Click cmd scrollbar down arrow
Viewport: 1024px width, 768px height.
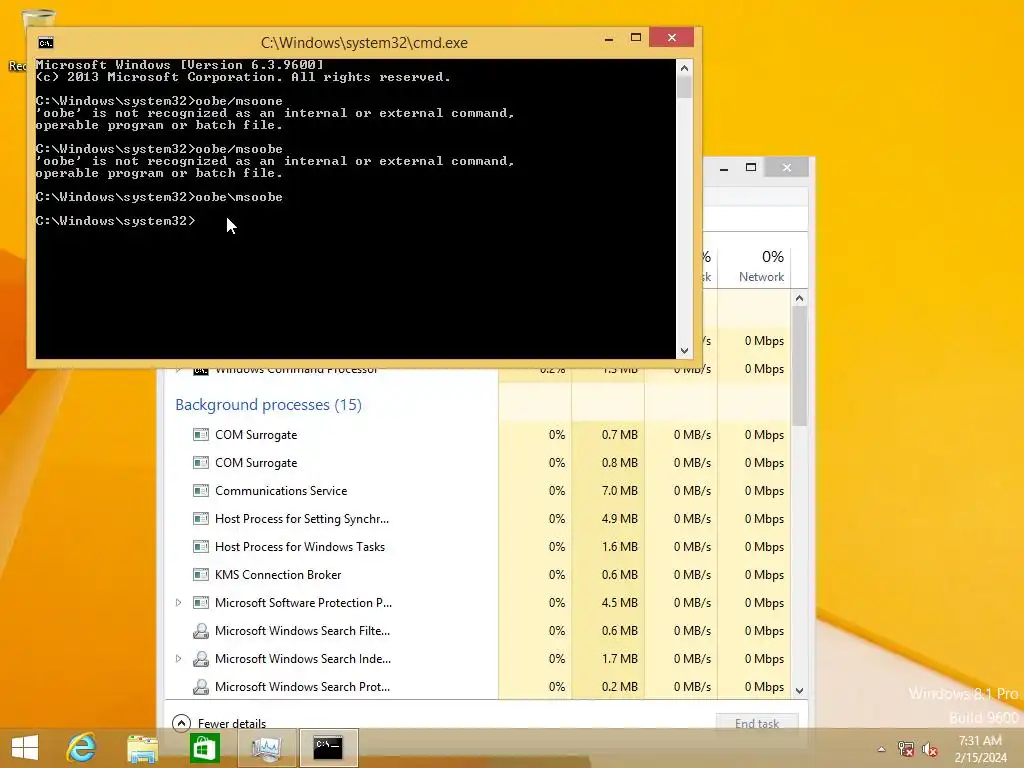coord(684,351)
